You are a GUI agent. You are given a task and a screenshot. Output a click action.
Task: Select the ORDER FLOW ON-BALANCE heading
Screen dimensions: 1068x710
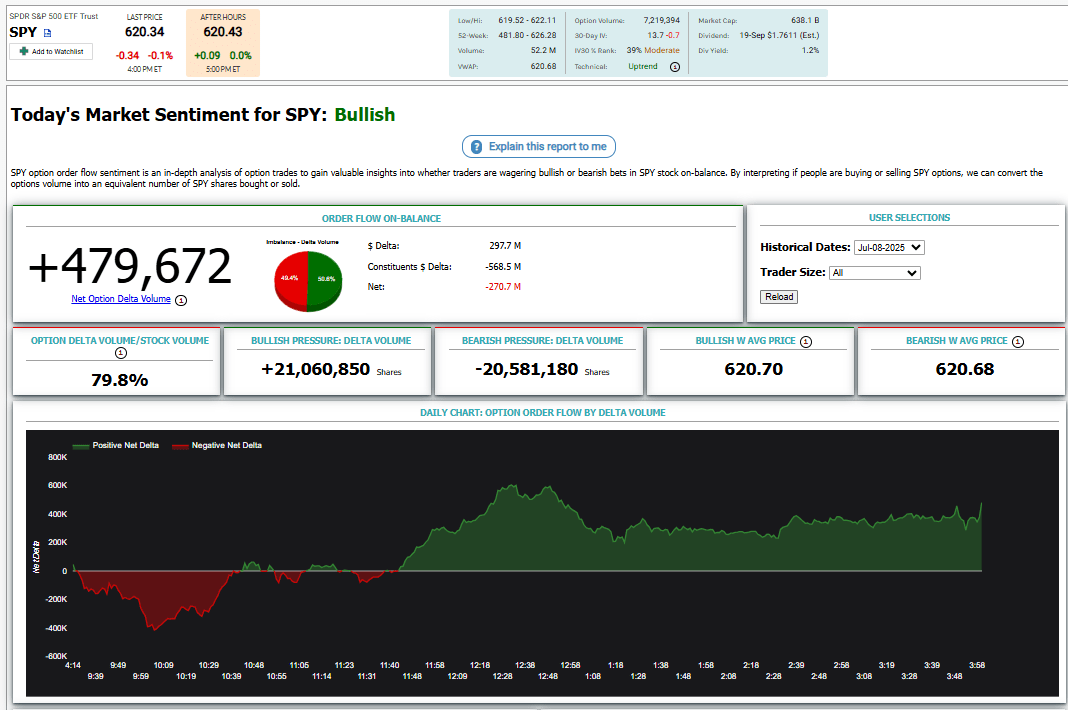pyautogui.click(x=381, y=219)
